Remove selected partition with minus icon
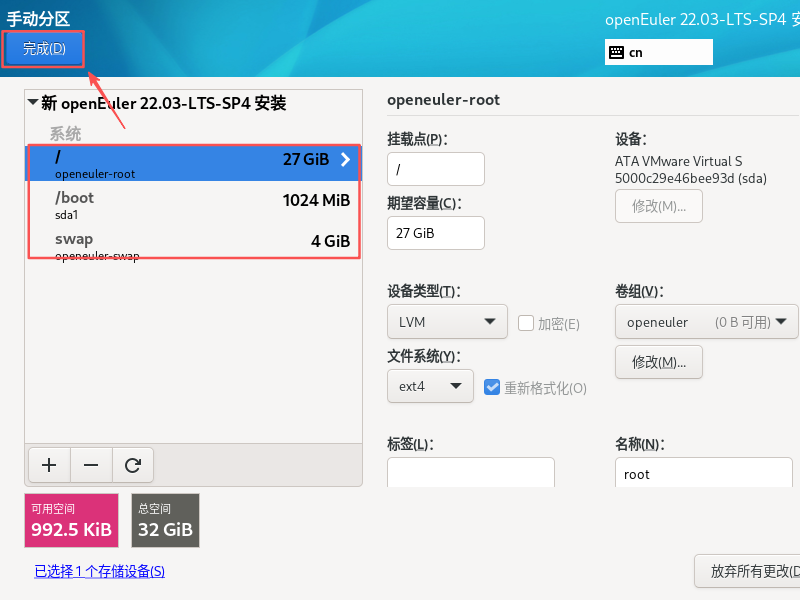800x600 pixels. click(x=91, y=465)
